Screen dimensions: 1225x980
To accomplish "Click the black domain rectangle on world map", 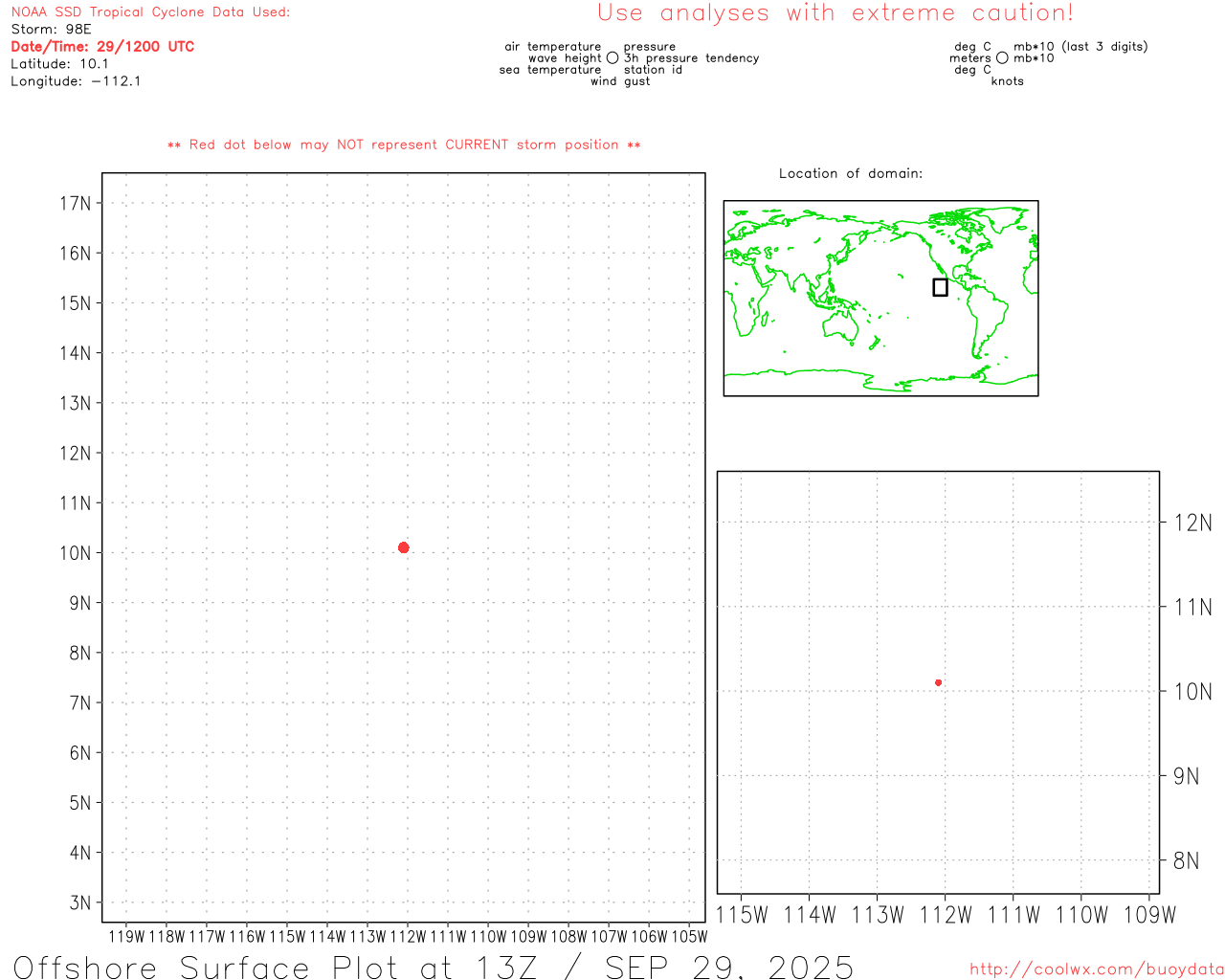I will tap(940, 287).
